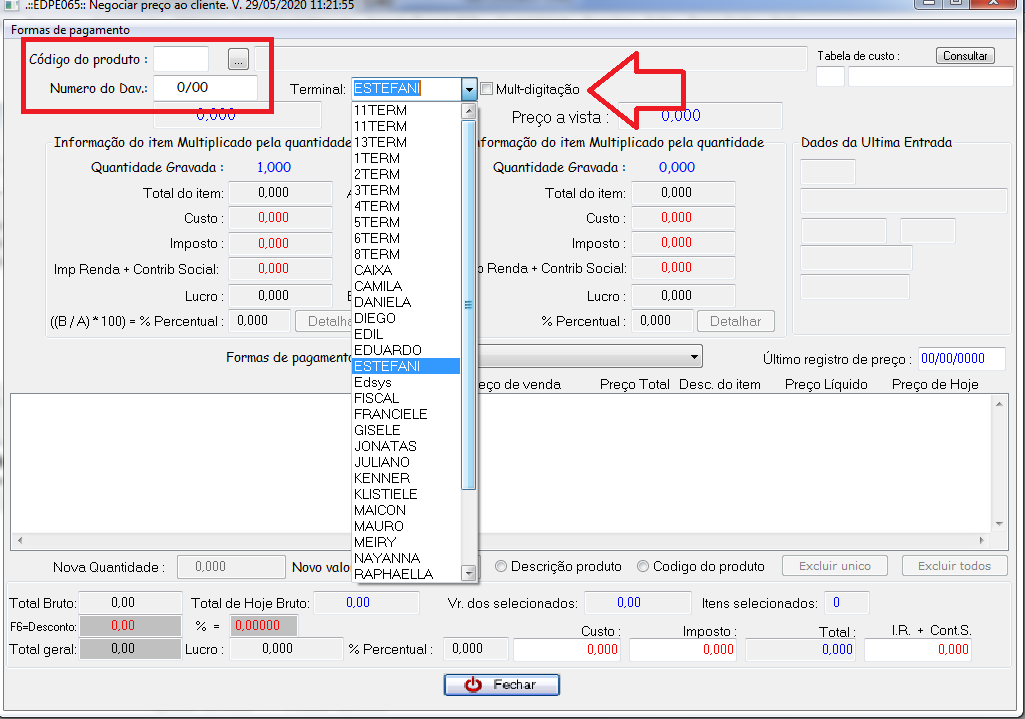Select FISCAL in the terminal list
The width and height of the screenshot is (1025, 719).
[x=376, y=398]
